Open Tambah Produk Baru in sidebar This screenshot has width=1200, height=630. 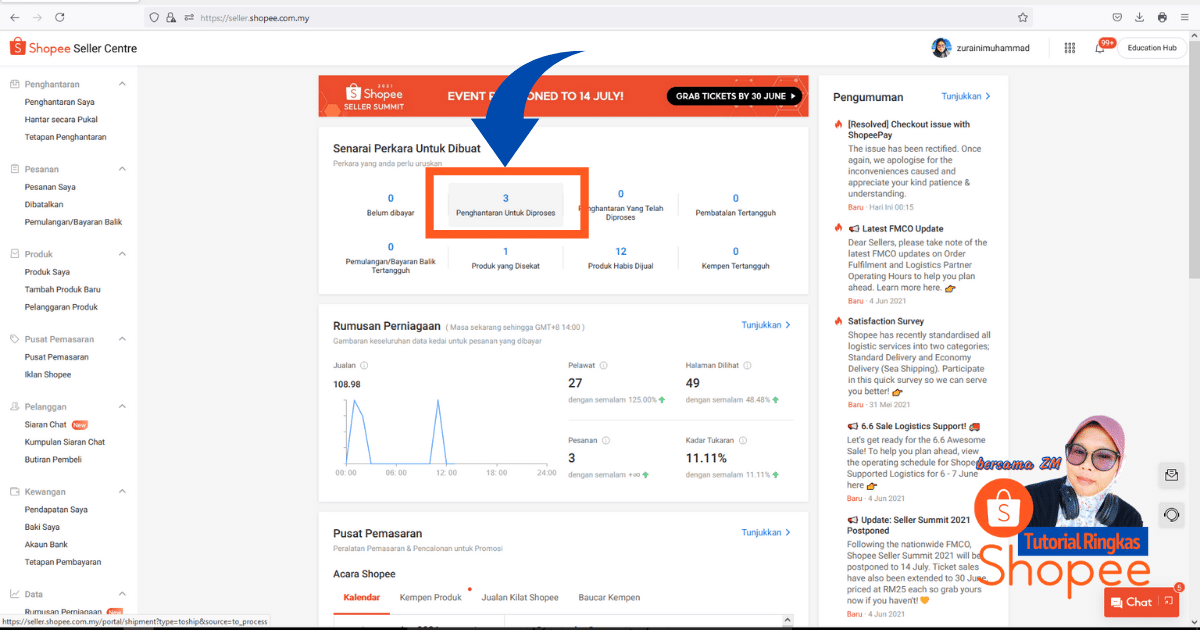click(x=63, y=289)
